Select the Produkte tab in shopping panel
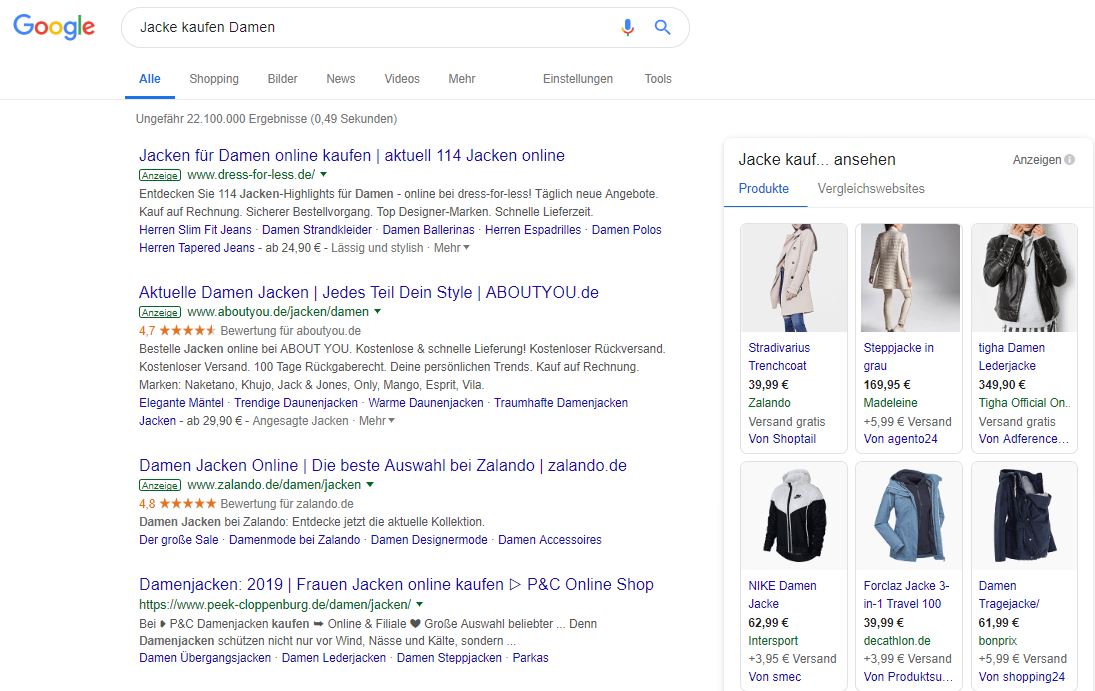 pos(763,189)
